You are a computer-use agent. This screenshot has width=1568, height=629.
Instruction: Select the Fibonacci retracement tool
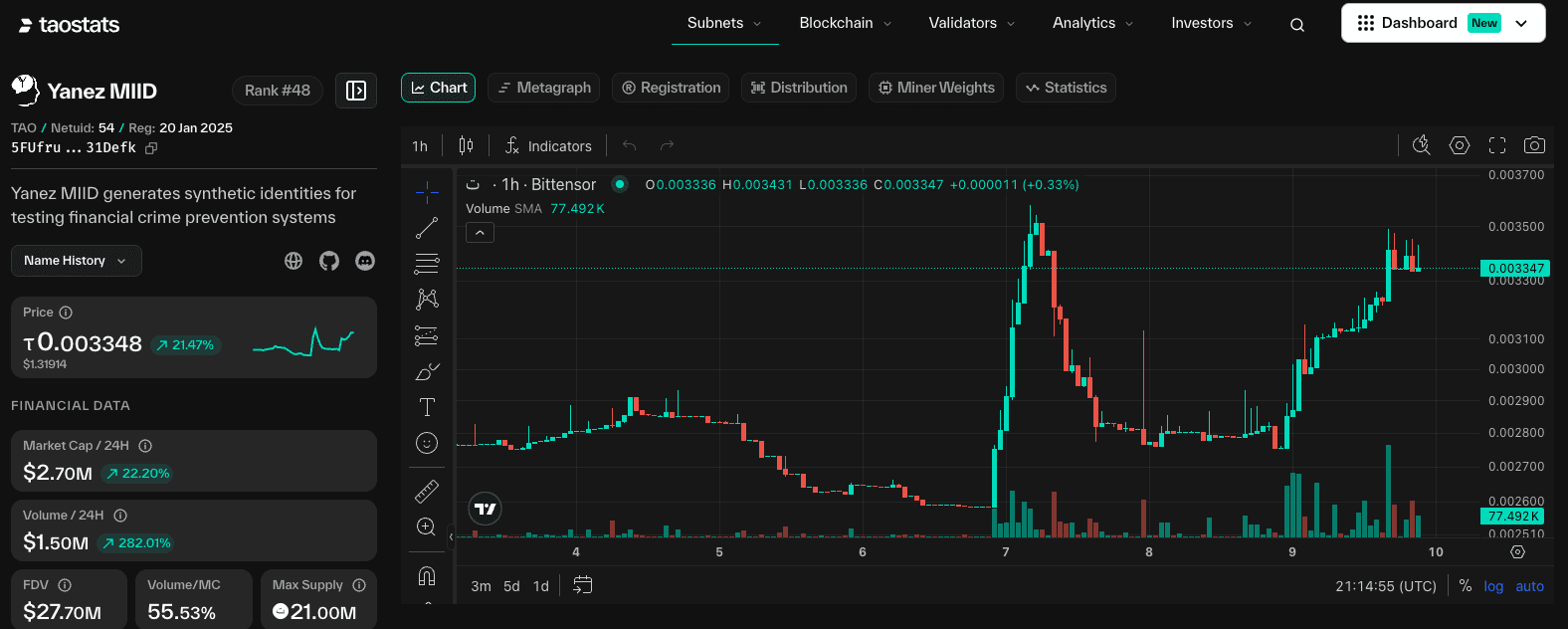coord(427,264)
